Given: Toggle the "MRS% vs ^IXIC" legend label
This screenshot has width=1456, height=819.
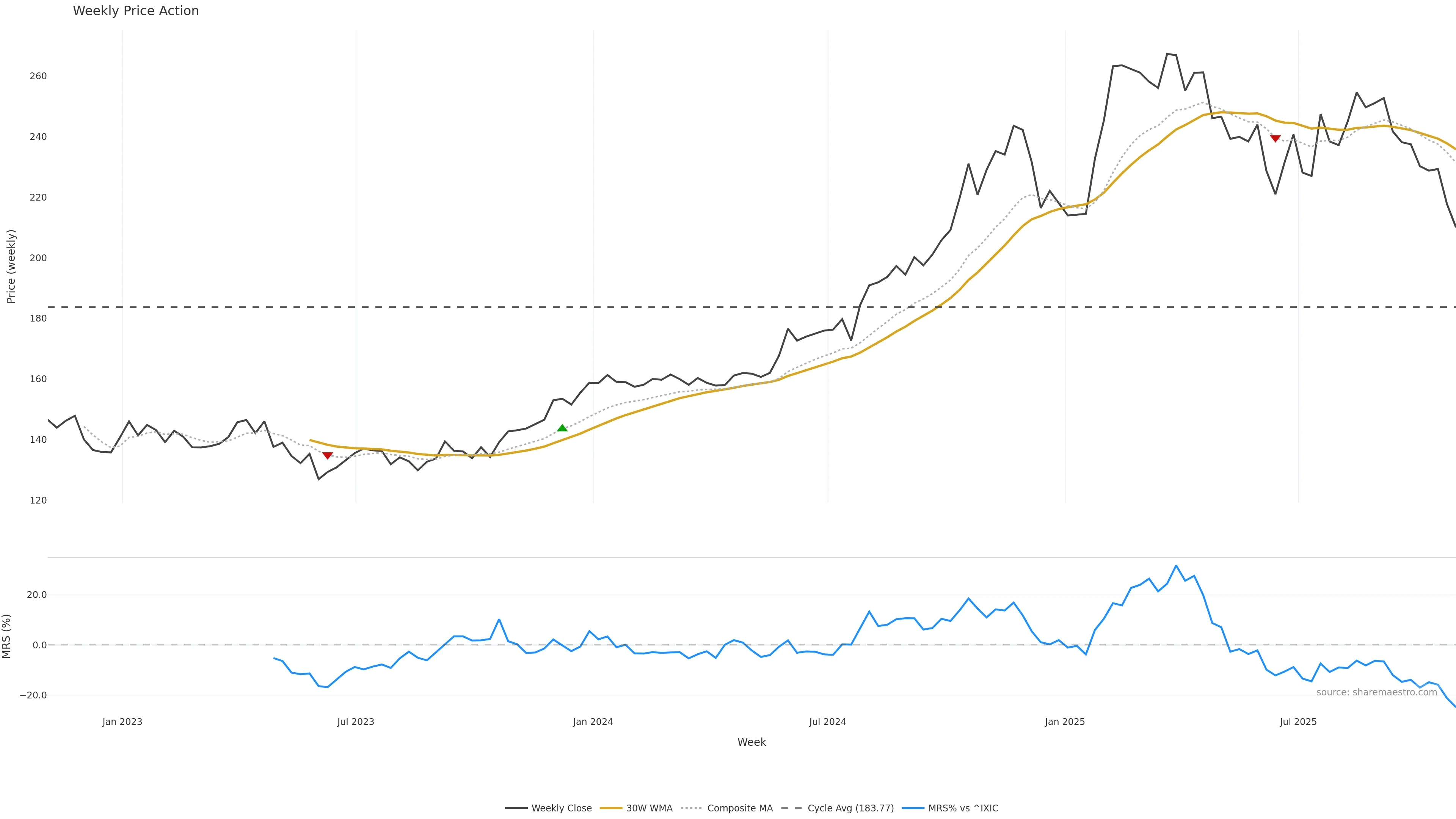Looking at the screenshot, I should (963, 808).
